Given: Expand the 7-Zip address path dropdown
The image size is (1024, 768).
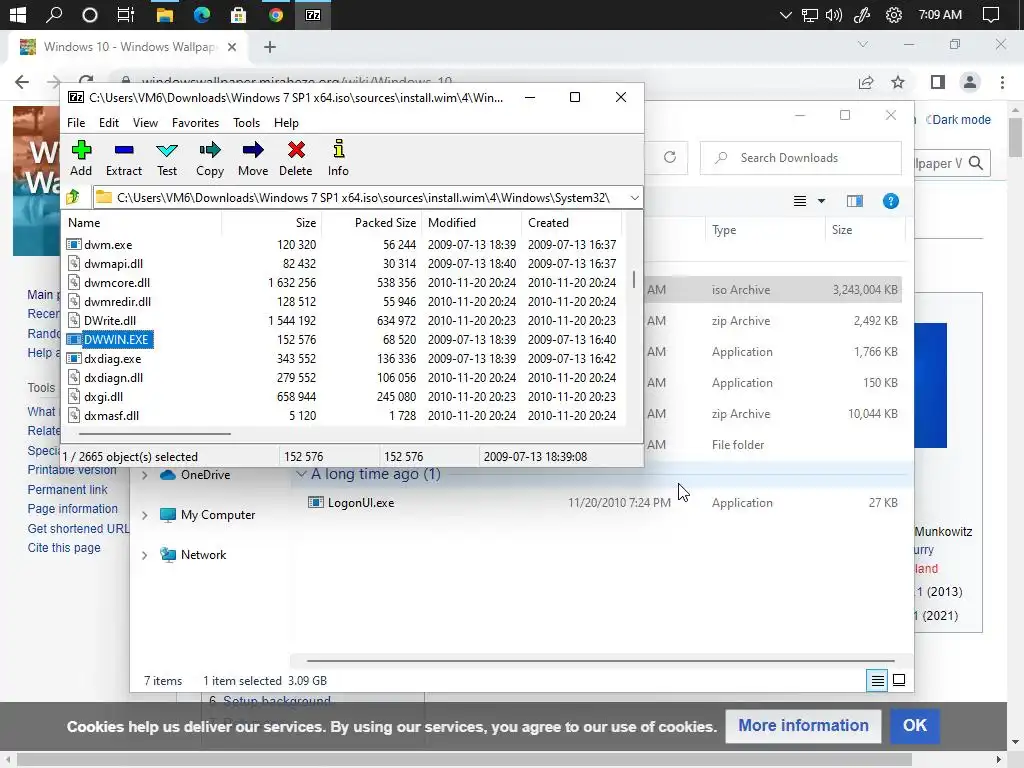Looking at the screenshot, I should [634, 197].
